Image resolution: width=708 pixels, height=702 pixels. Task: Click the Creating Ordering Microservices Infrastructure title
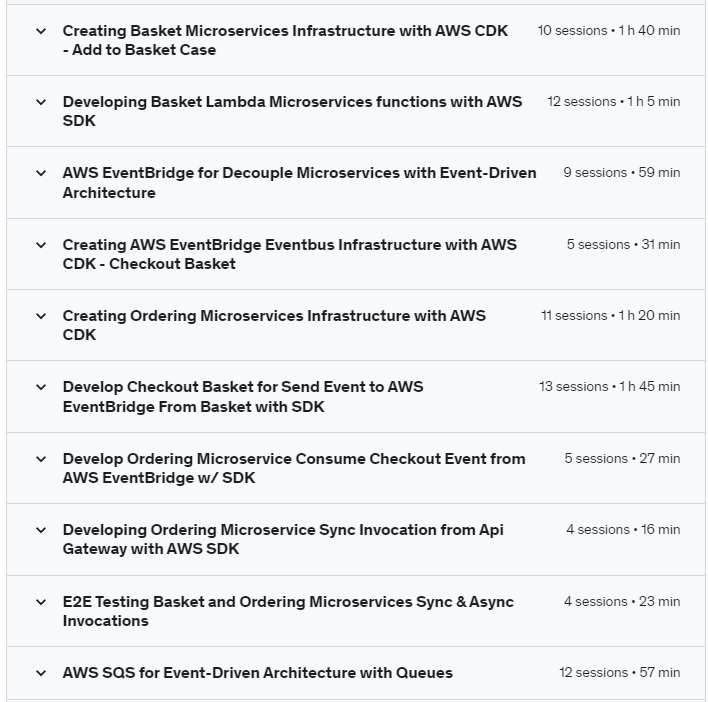click(x=274, y=325)
